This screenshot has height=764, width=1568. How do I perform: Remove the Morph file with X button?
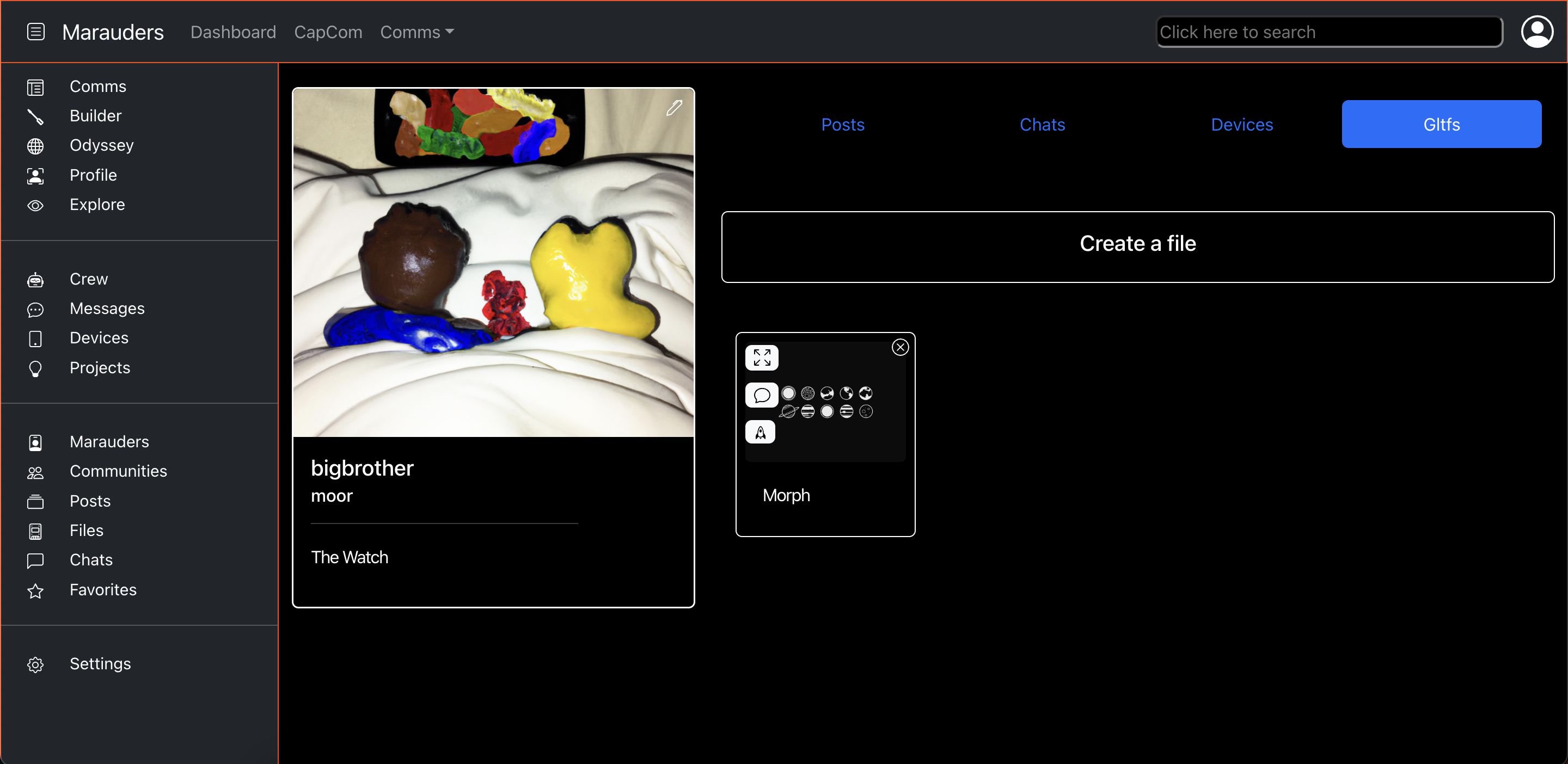coord(899,347)
